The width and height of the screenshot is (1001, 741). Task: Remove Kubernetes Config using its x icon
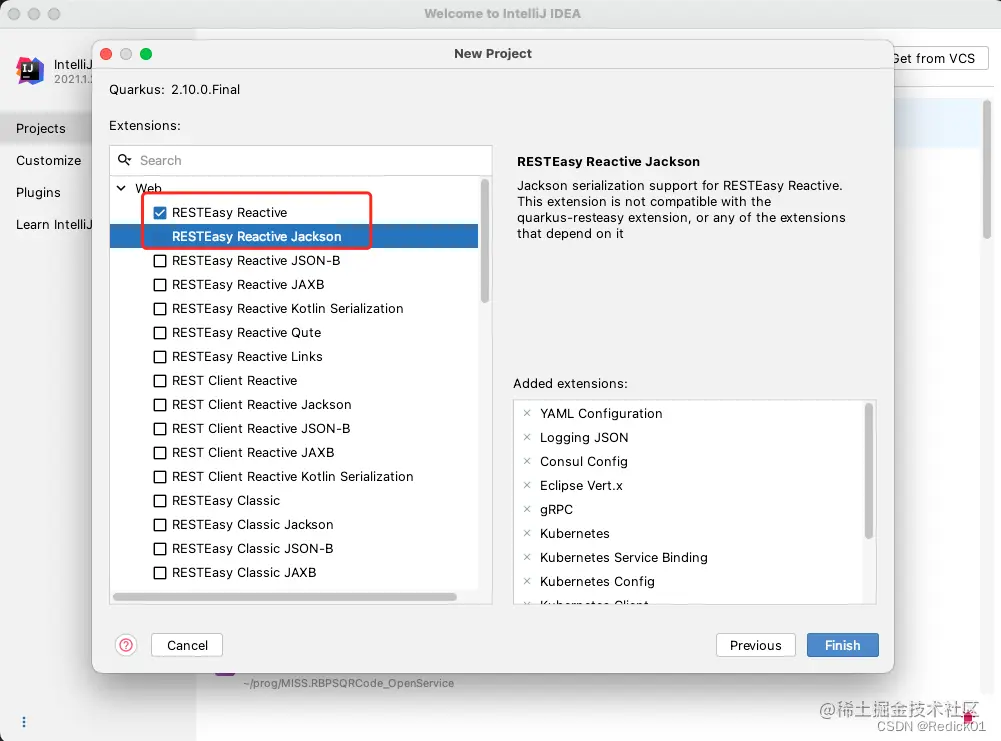(x=527, y=581)
